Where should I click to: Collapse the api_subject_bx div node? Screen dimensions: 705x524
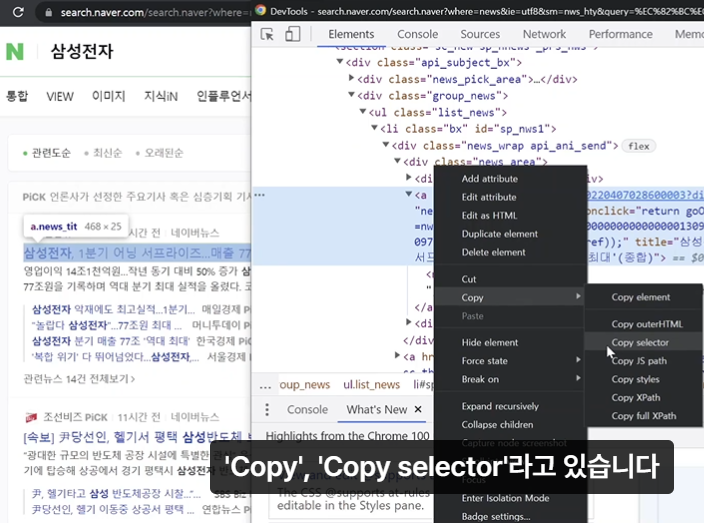tap(340, 62)
